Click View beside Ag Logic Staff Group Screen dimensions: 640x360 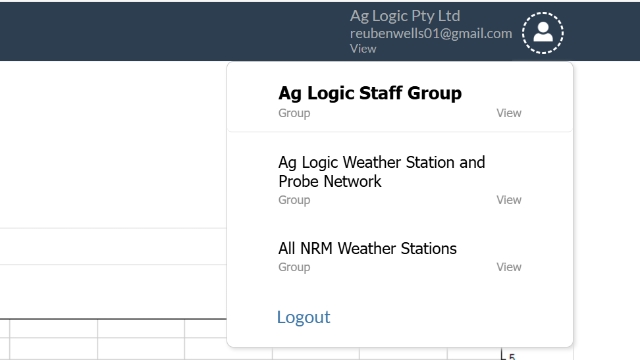click(509, 113)
